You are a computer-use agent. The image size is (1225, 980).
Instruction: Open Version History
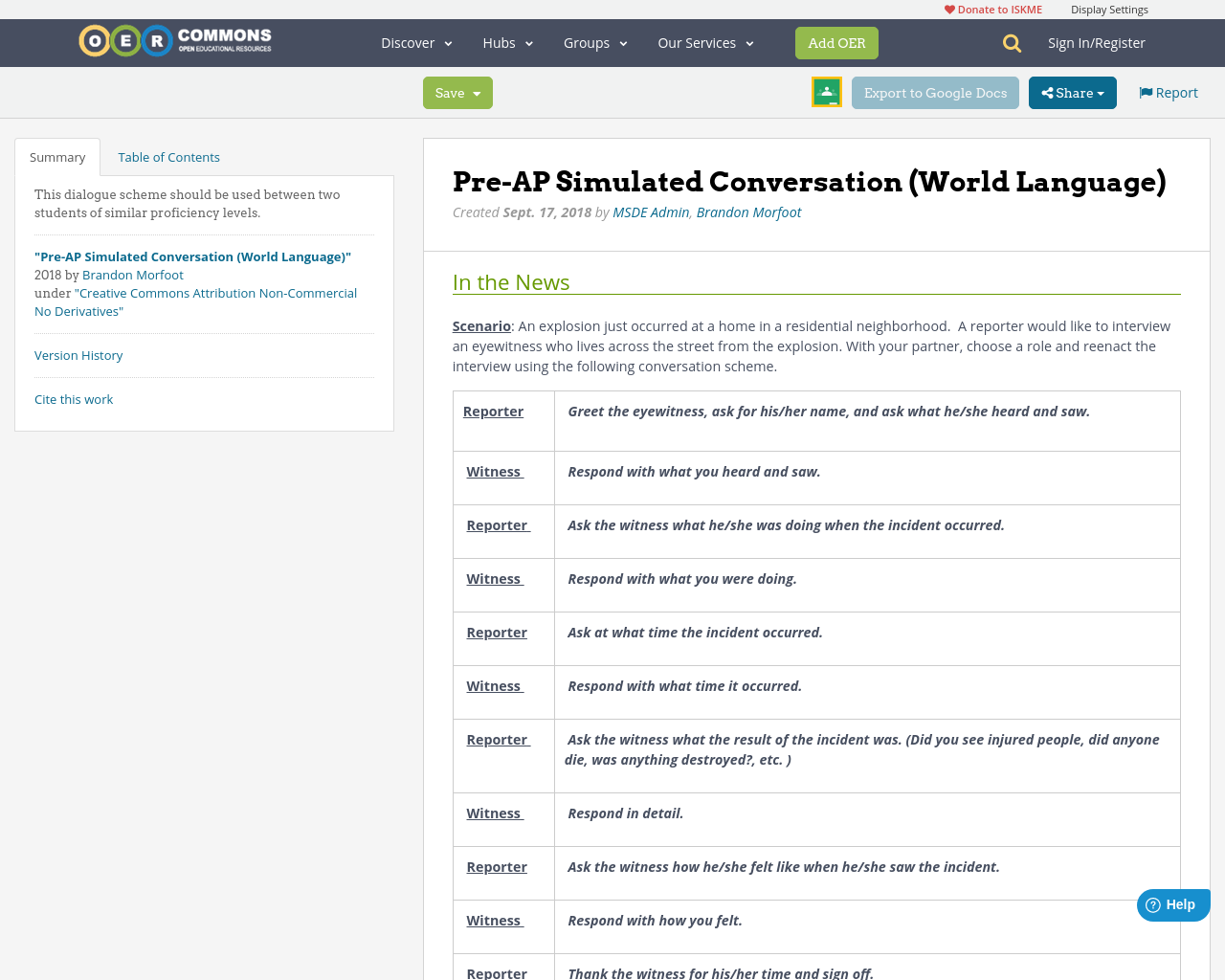coord(78,354)
